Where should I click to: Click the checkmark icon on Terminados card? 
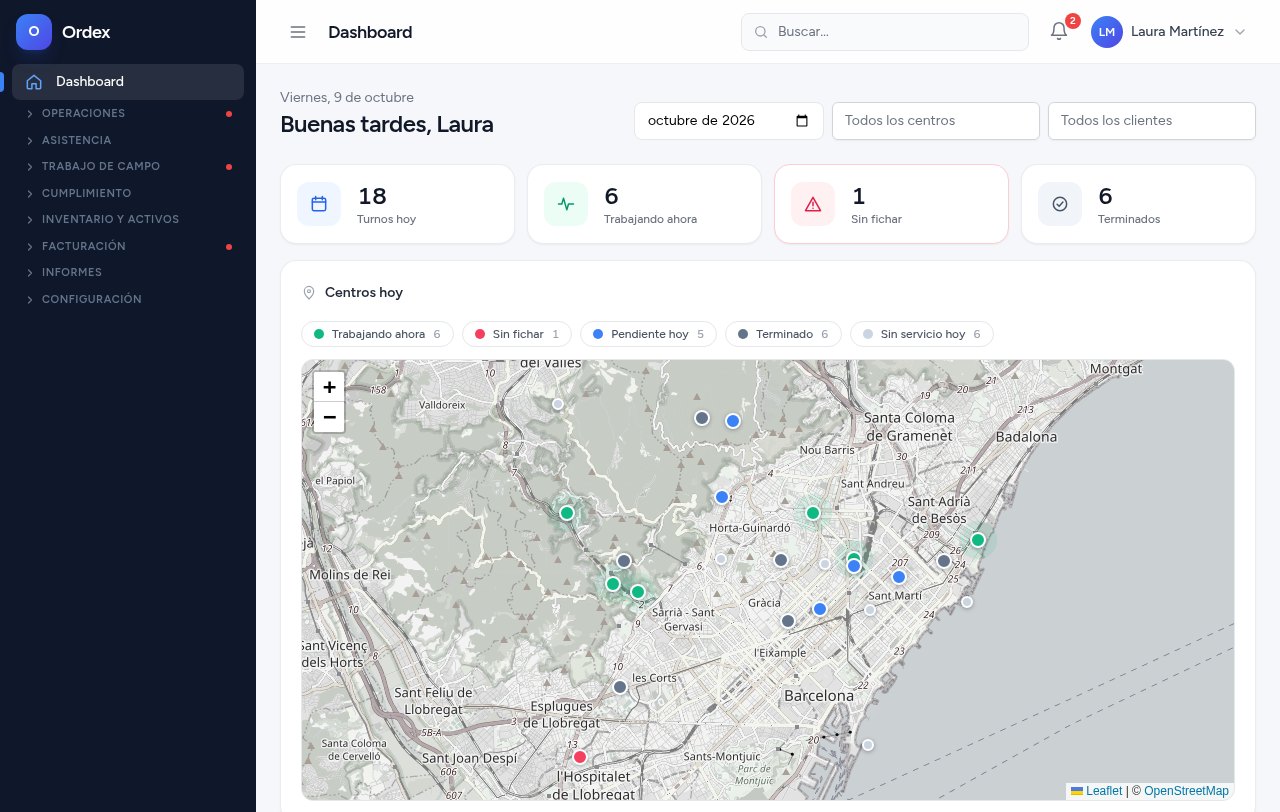[x=1060, y=204]
